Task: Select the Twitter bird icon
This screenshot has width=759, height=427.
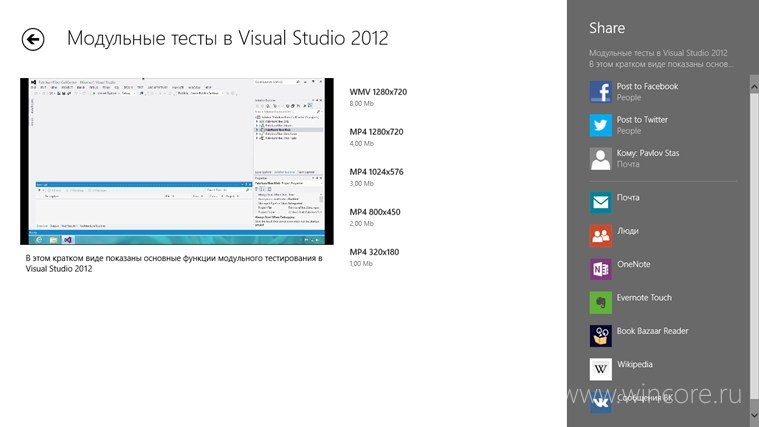Action: (x=601, y=125)
